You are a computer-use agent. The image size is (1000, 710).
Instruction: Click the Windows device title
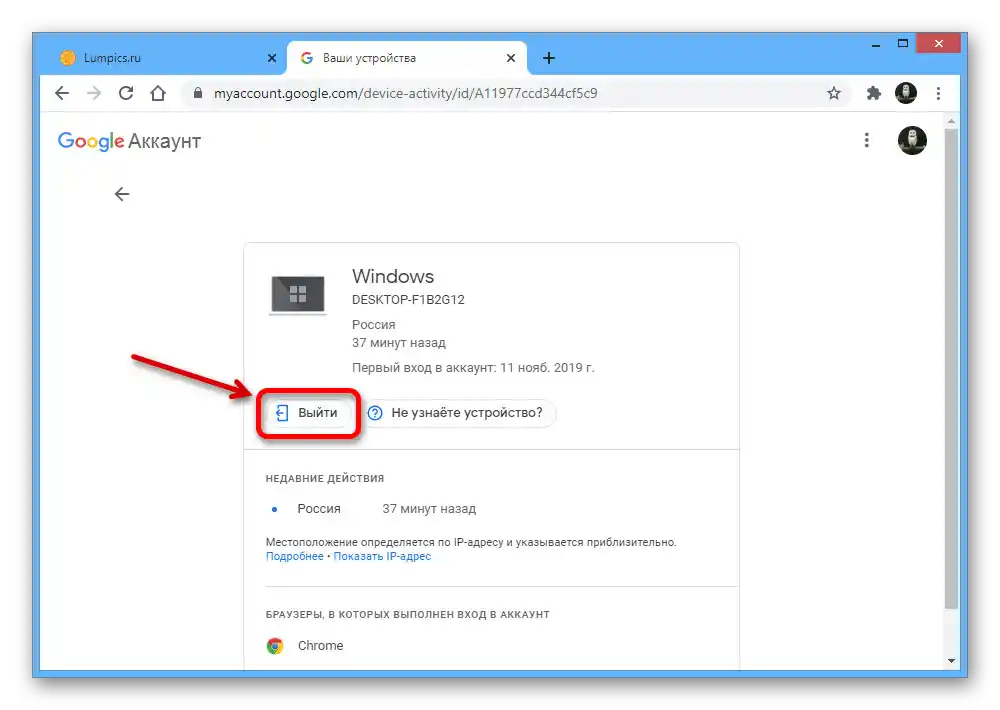393,276
